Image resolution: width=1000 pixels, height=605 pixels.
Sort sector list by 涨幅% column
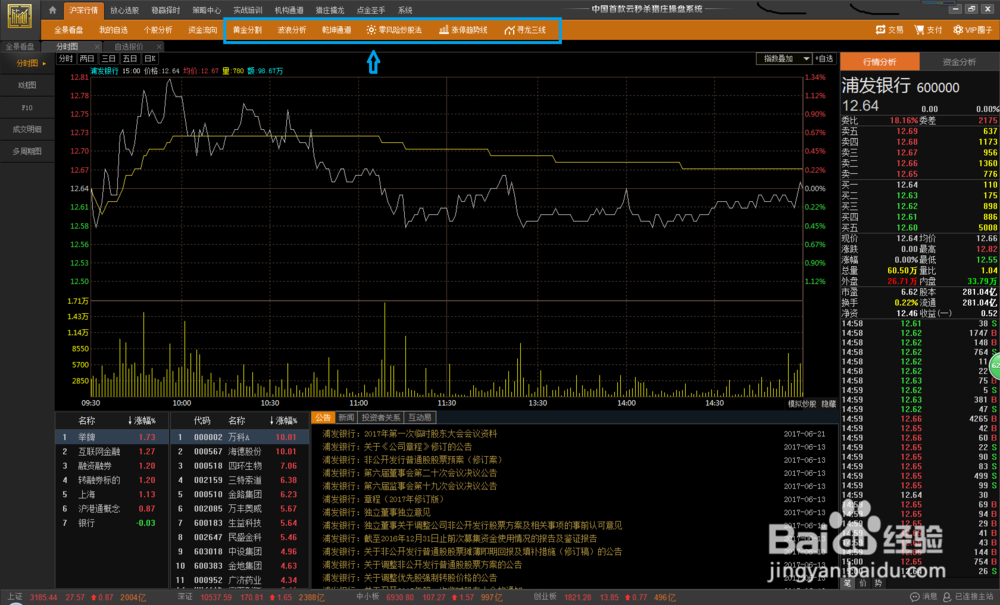(x=142, y=421)
